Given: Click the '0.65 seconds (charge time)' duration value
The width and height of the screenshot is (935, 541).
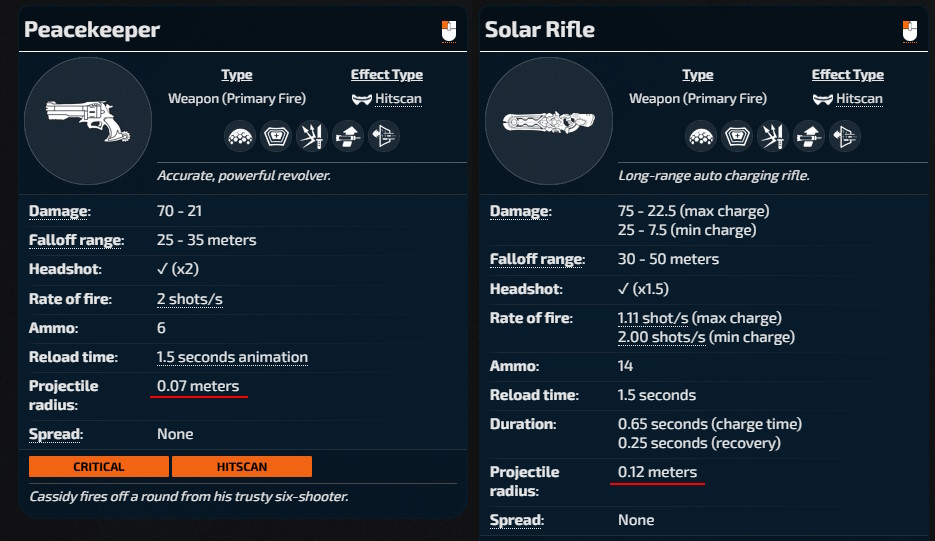Looking at the screenshot, I should (710, 424).
